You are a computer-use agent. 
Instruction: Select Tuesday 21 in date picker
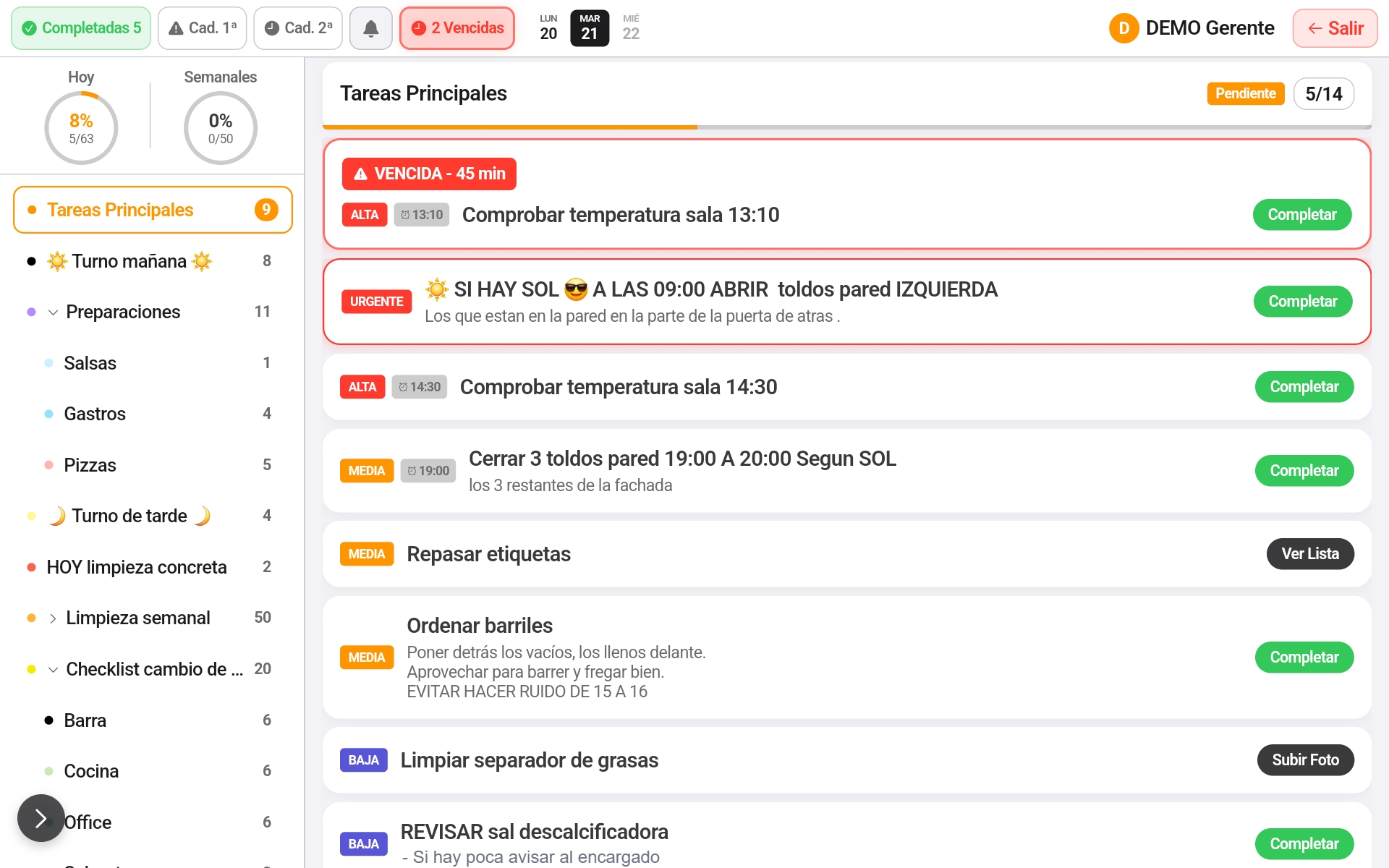590,28
